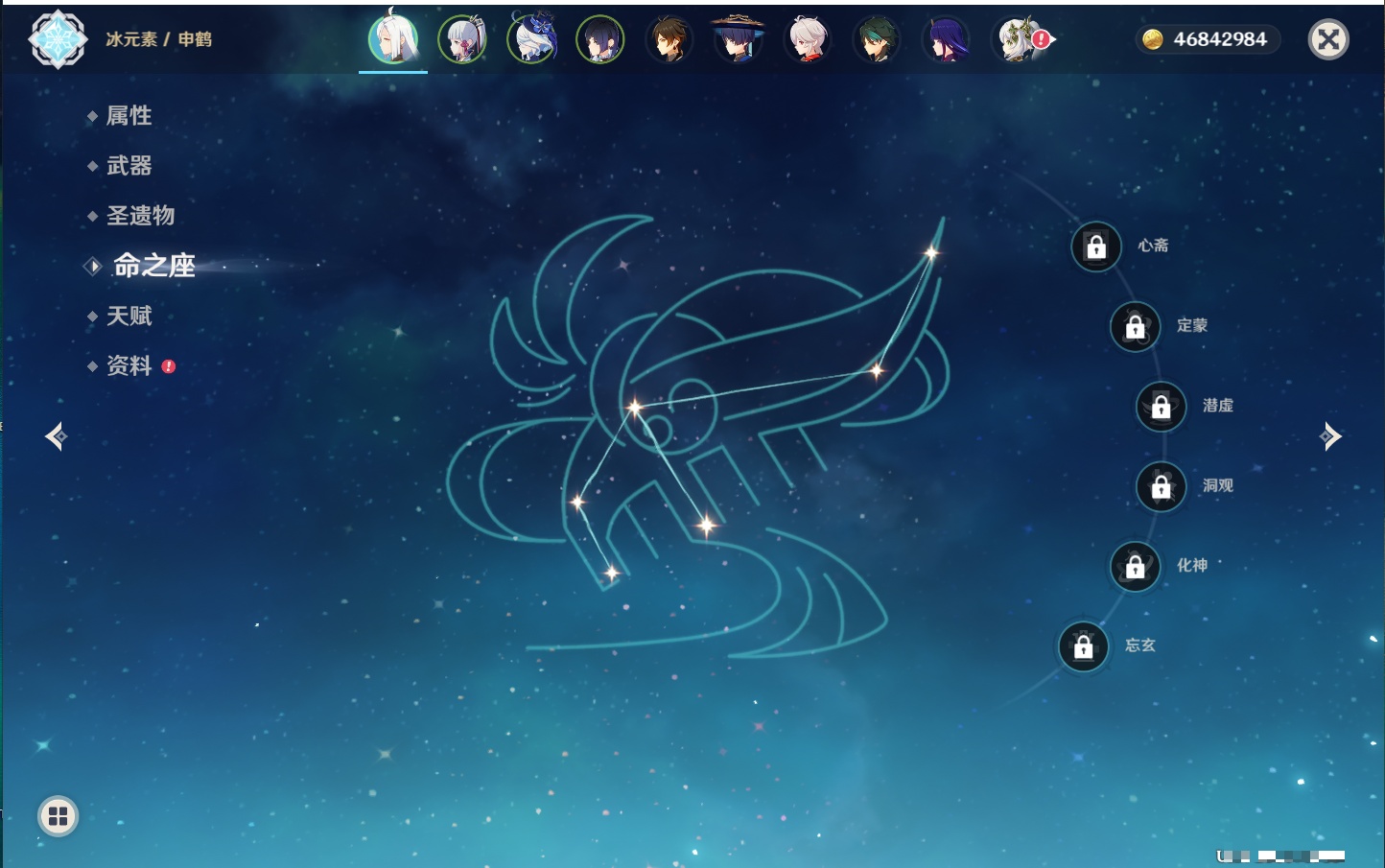This screenshot has height=868, width=1385.
Task: Go to the 武器 weapon menu
Action: tap(129, 166)
